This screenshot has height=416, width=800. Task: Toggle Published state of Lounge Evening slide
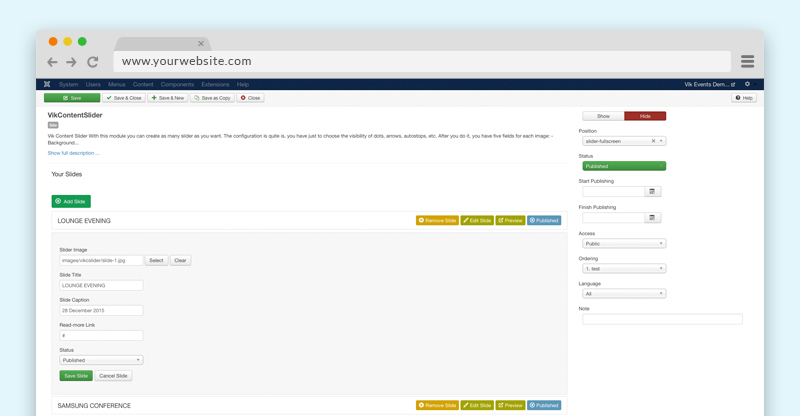coord(544,220)
